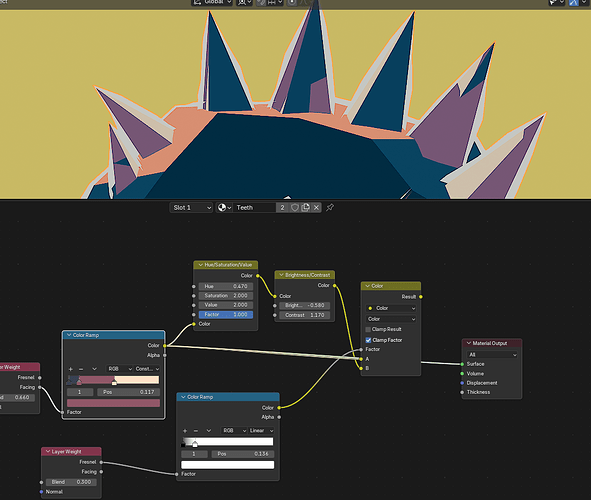Click the Surface input socket on Material Output
The width and height of the screenshot is (591, 500).
click(462, 364)
